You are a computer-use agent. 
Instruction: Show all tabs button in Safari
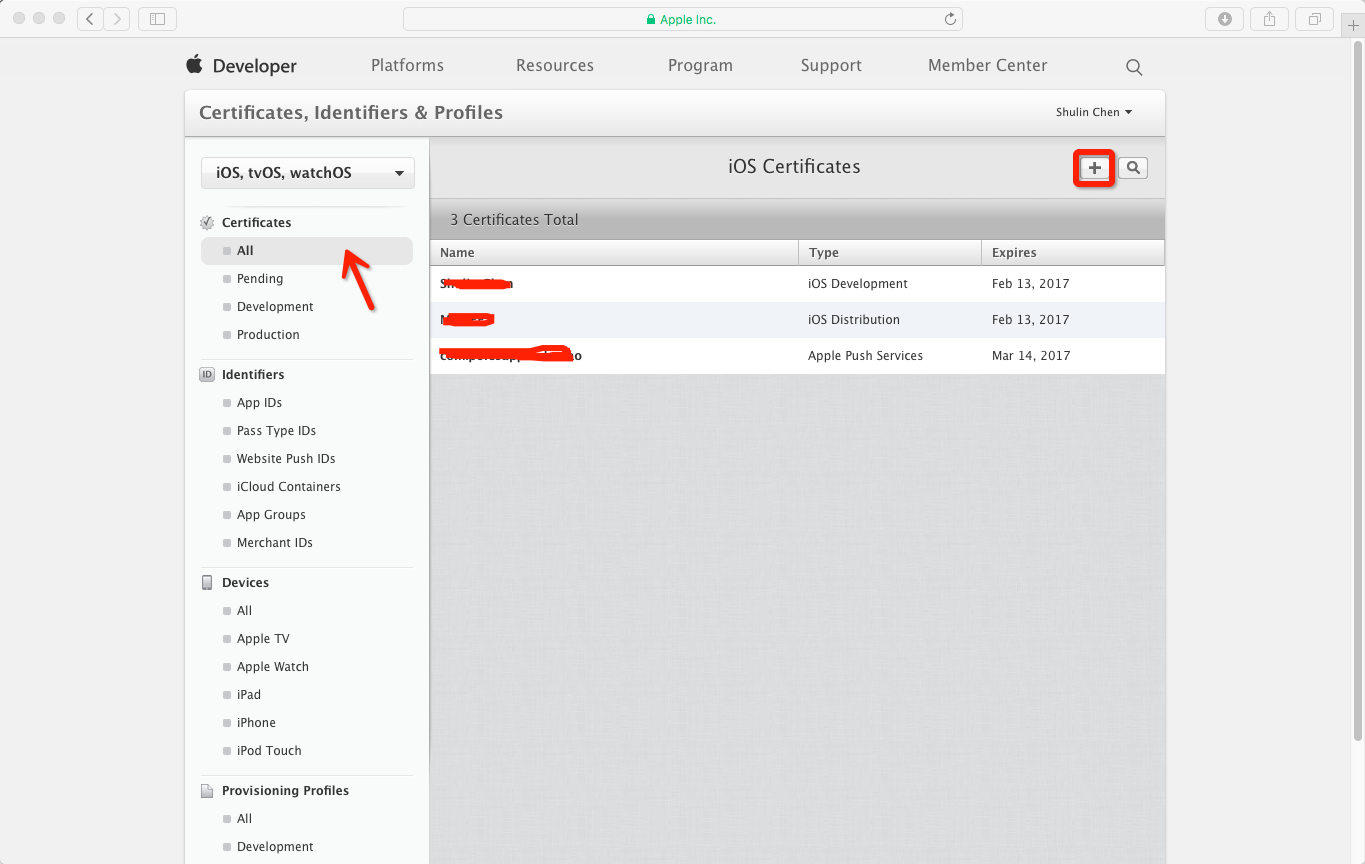pos(1314,18)
